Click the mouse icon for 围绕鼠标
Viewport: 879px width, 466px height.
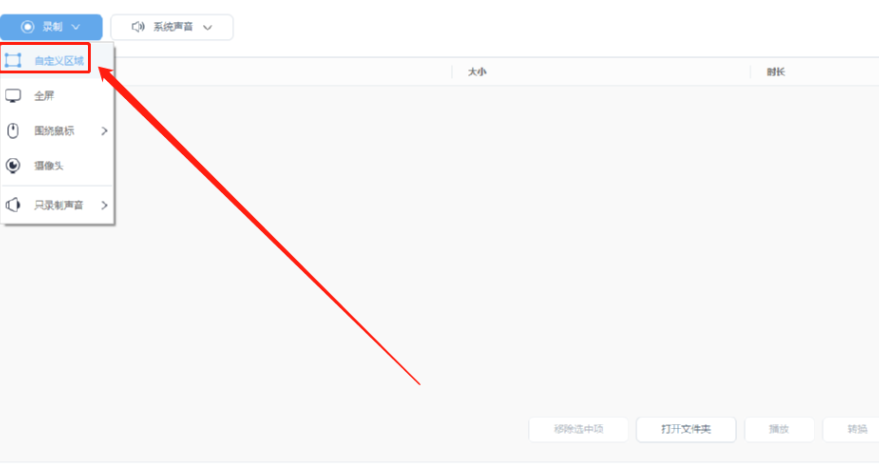(x=13, y=131)
